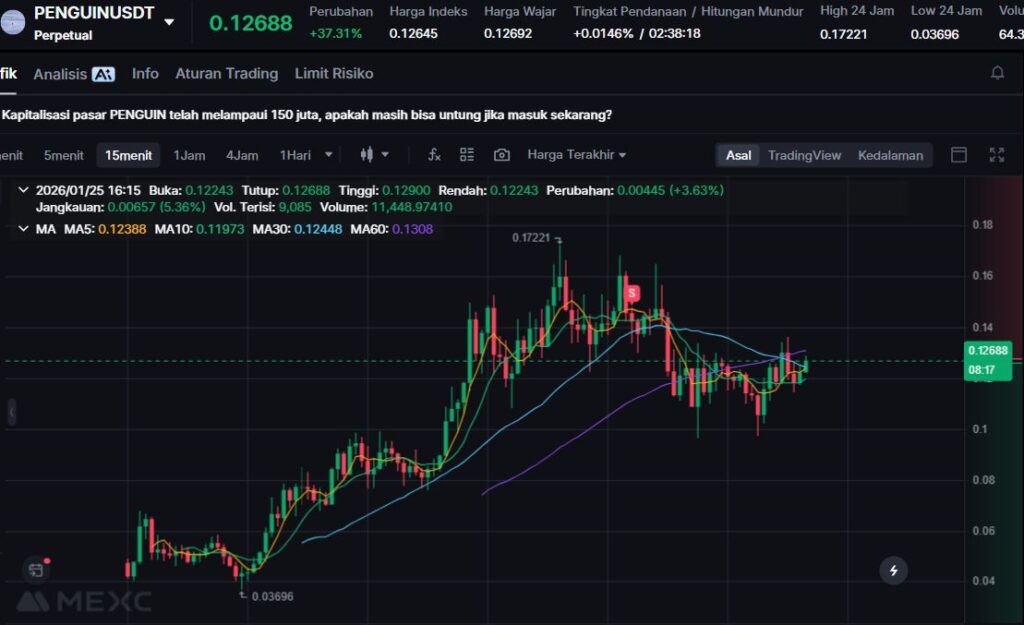The image size is (1024, 625).
Task: Open the chart grid settings icon
Action: point(467,155)
